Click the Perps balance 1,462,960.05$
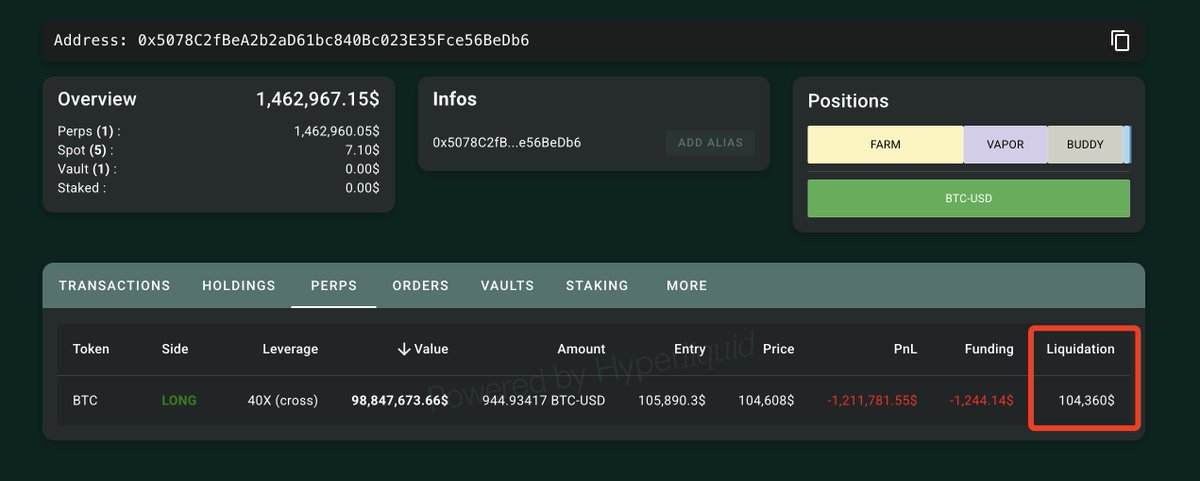Viewport: 1200px width, 481px height. click(336, 131)
